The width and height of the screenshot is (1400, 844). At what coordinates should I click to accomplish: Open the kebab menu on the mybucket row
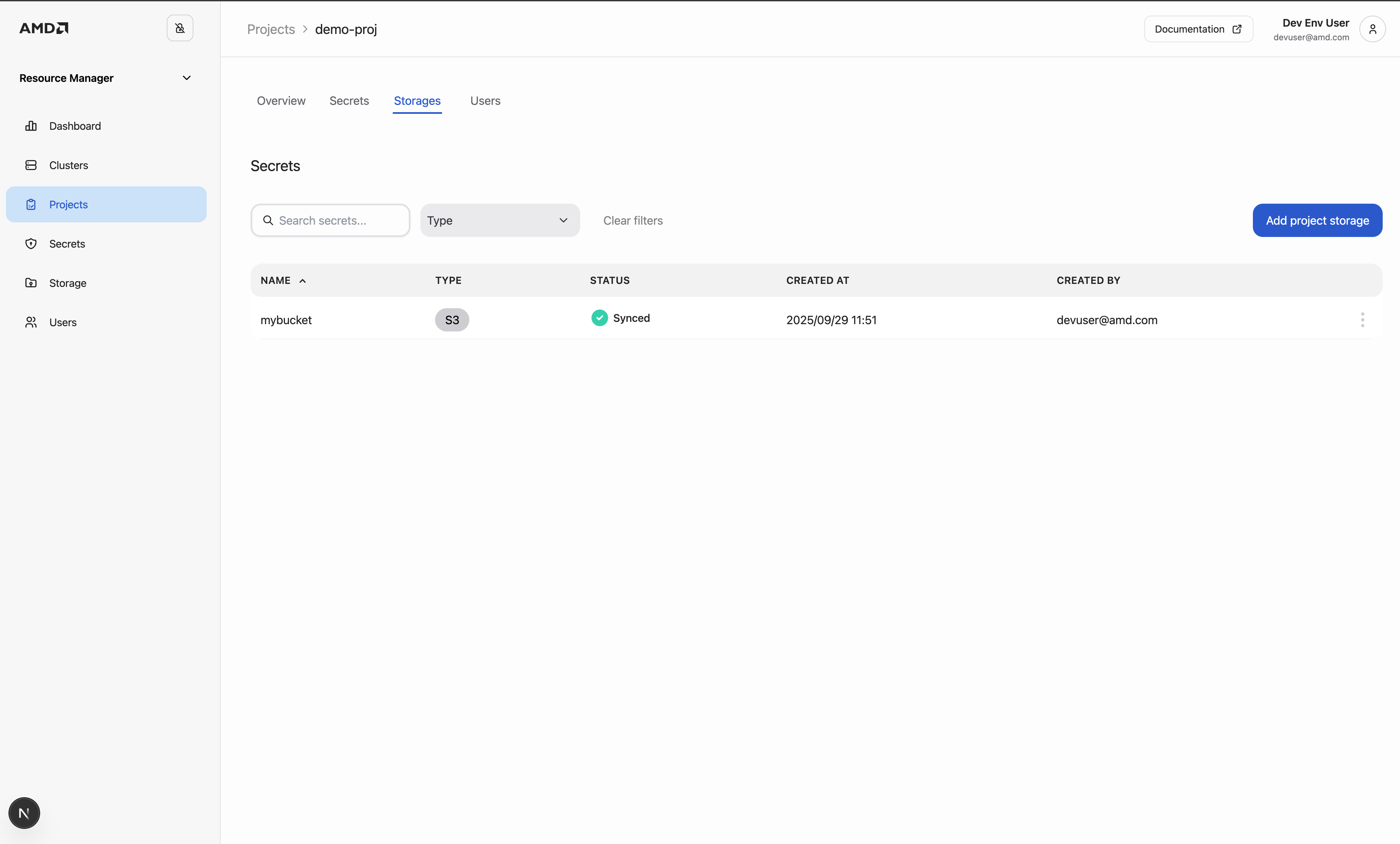[x=1362, y=320]
